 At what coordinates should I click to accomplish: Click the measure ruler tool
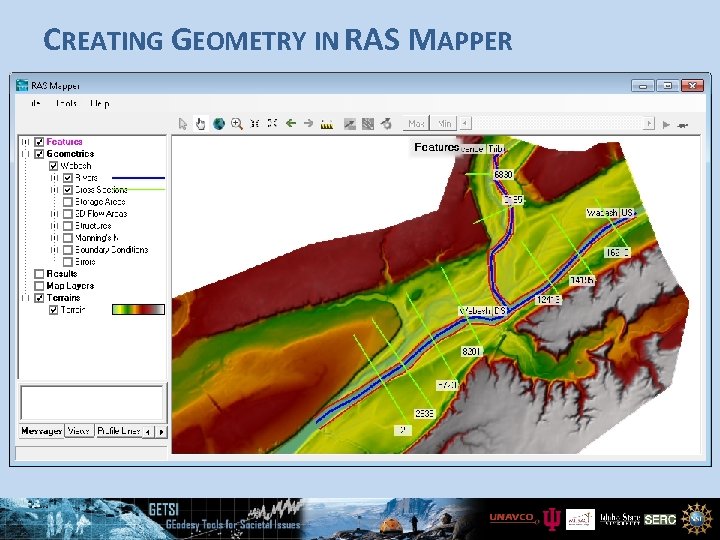point(326,124)
